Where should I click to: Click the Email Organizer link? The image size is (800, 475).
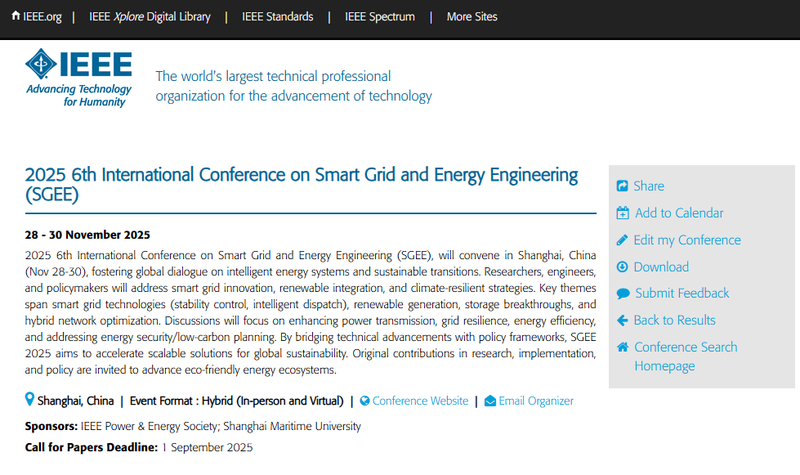(536, 401)
